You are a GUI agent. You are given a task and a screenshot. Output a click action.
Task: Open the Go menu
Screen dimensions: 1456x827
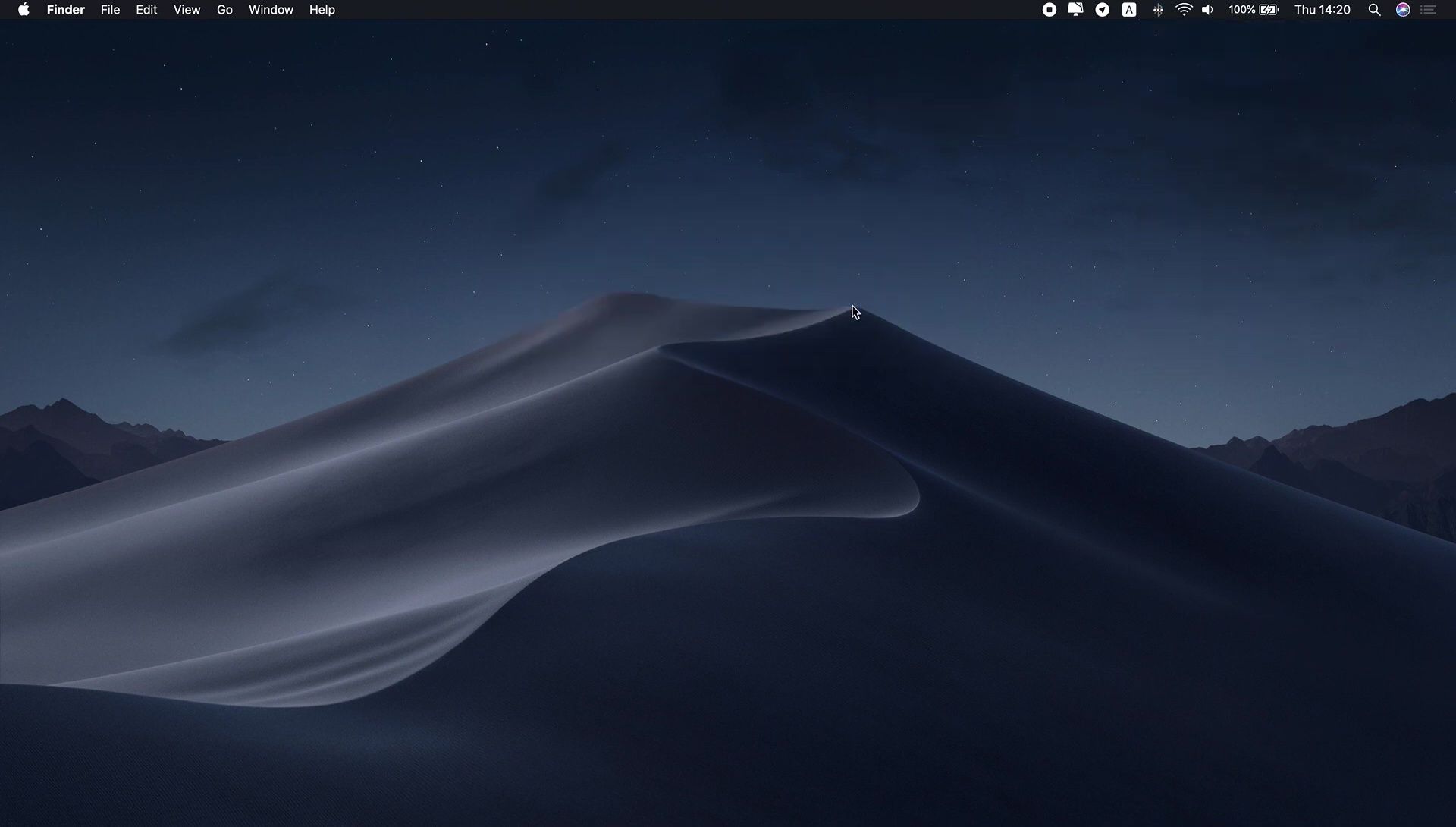[224, 10]
